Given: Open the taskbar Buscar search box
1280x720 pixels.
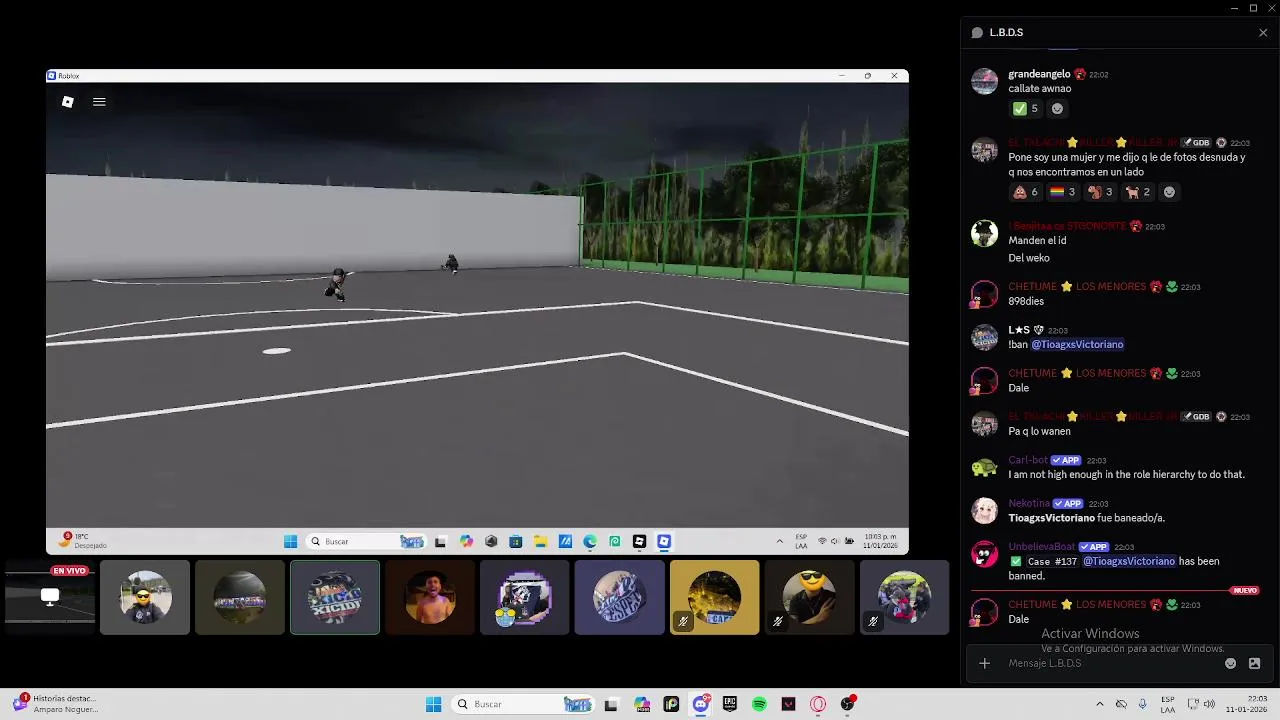Looking at the screenshot, I should pos(521,704).
